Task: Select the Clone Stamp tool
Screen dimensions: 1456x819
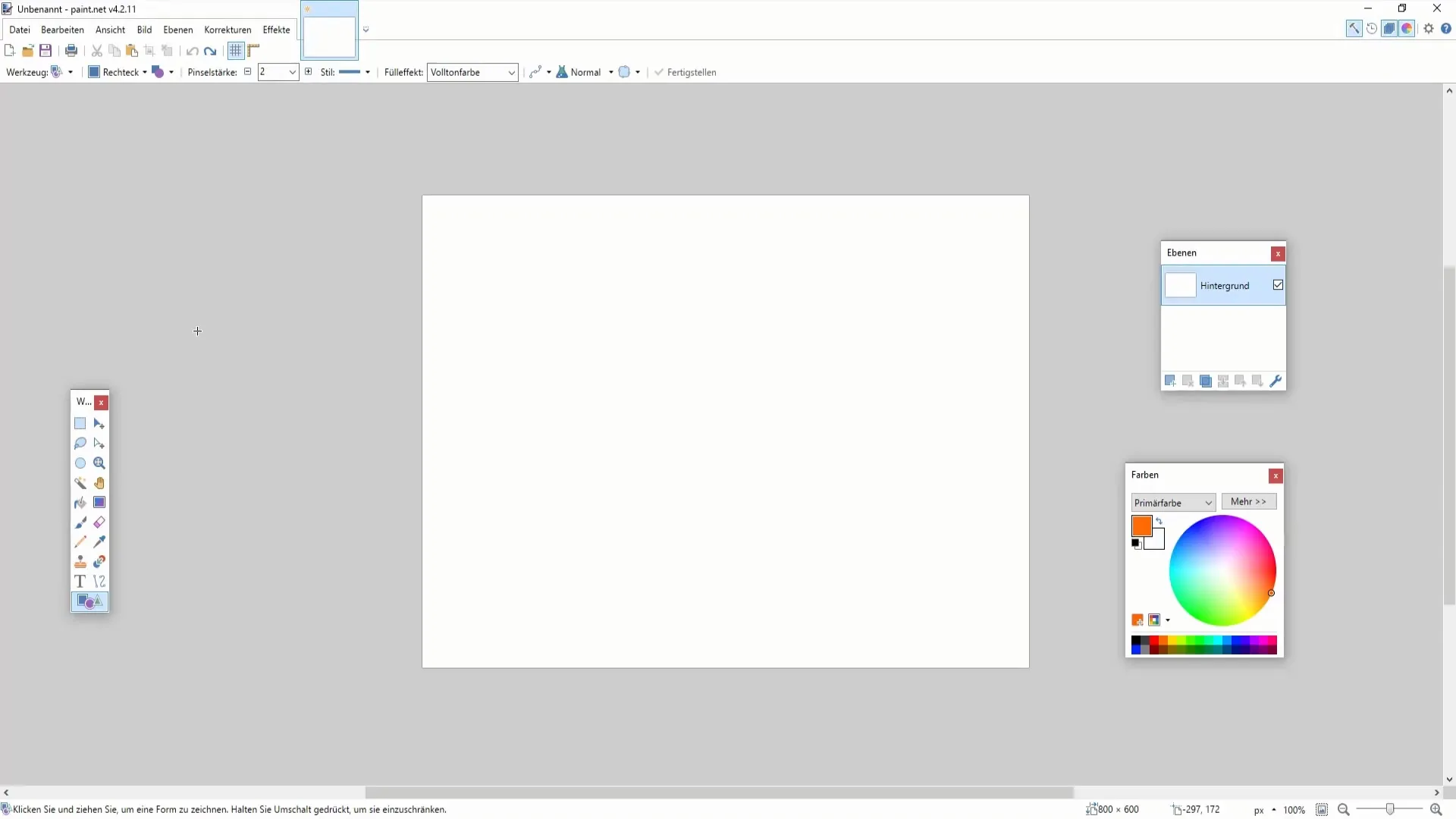Action: coord(80,562)
